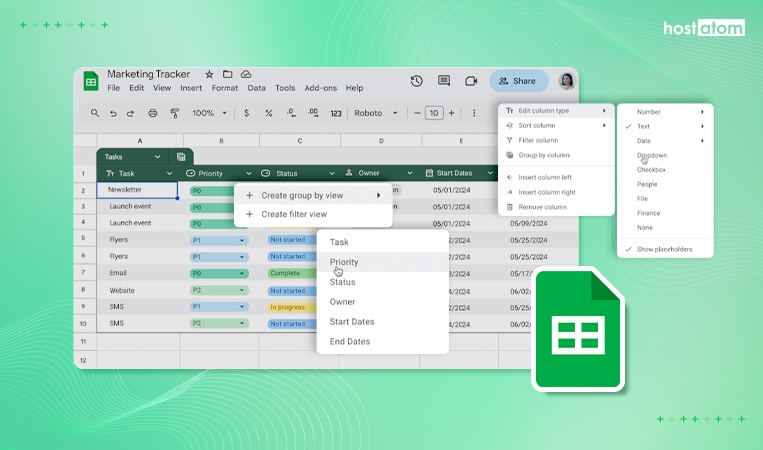This screenshot has height=450, width=763.
Task: Open the Owner column header dropdown
Action: click(x=410, y=173)
